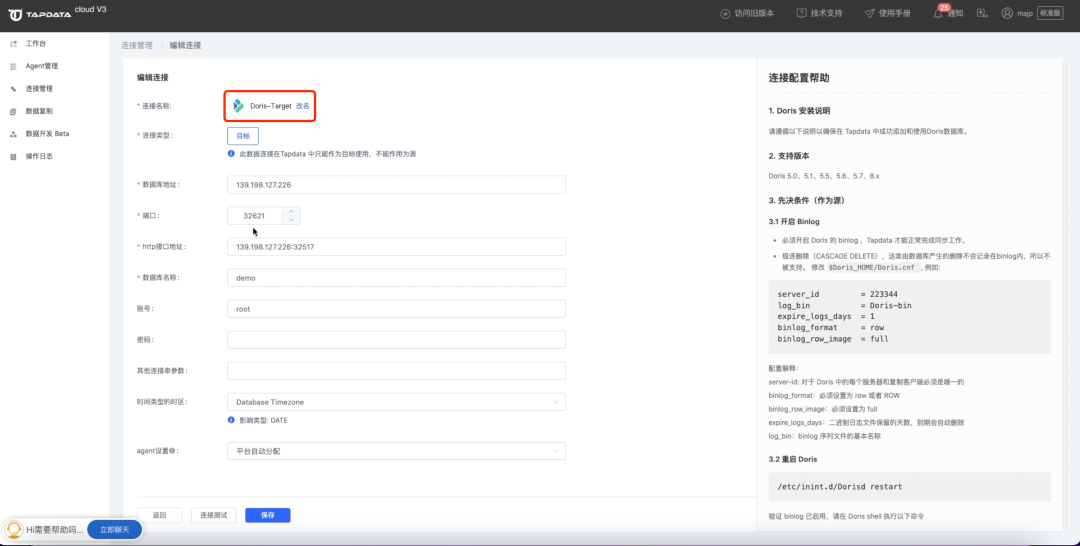
Task: Click the agent设置 help icon
Action: (172, 451)
